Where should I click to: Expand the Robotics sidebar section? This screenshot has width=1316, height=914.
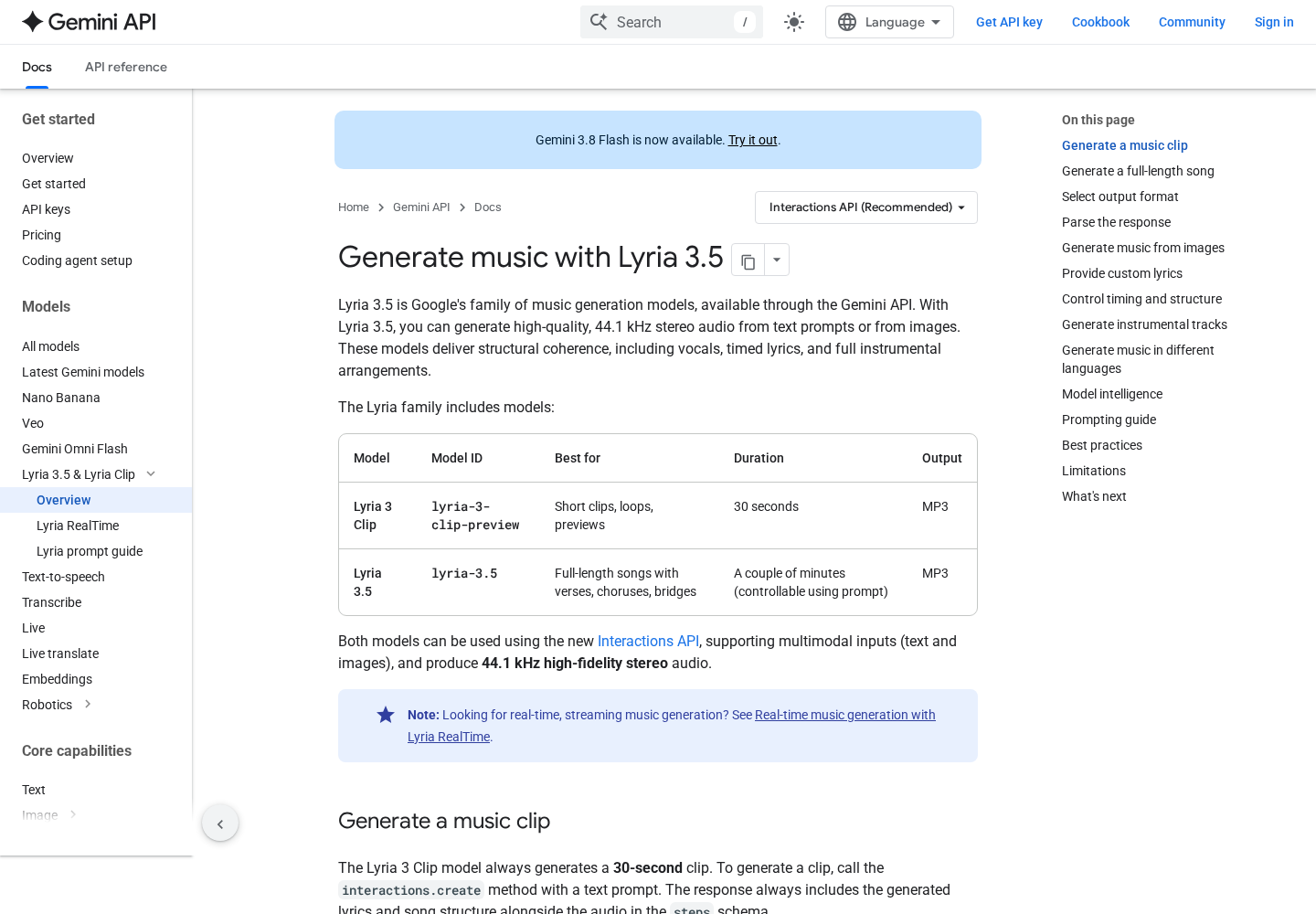coord(88,704)
